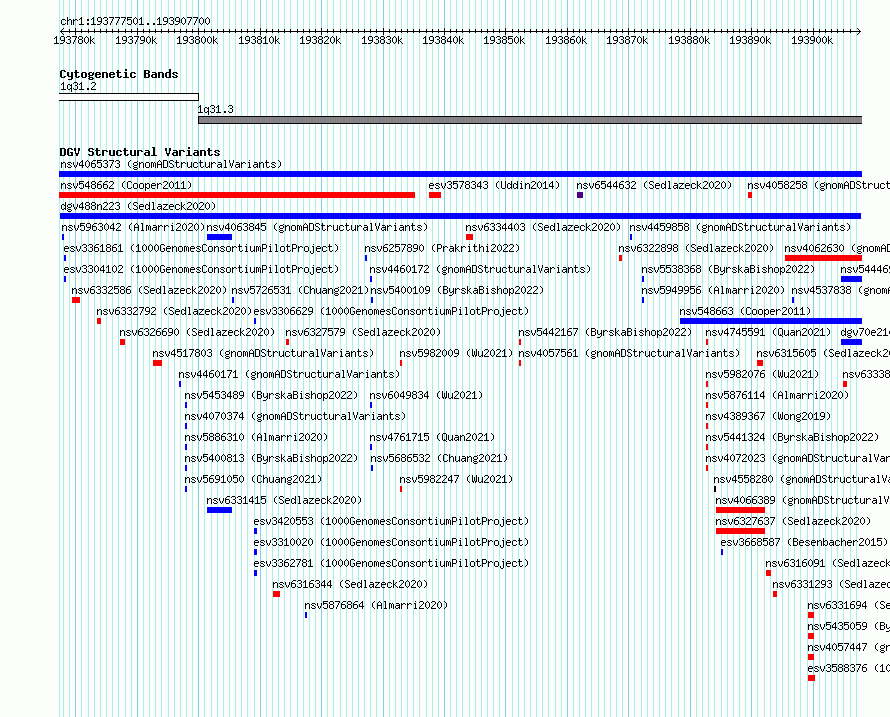Click the nsv5949956 Almarri2020 label

pos(713,290)
